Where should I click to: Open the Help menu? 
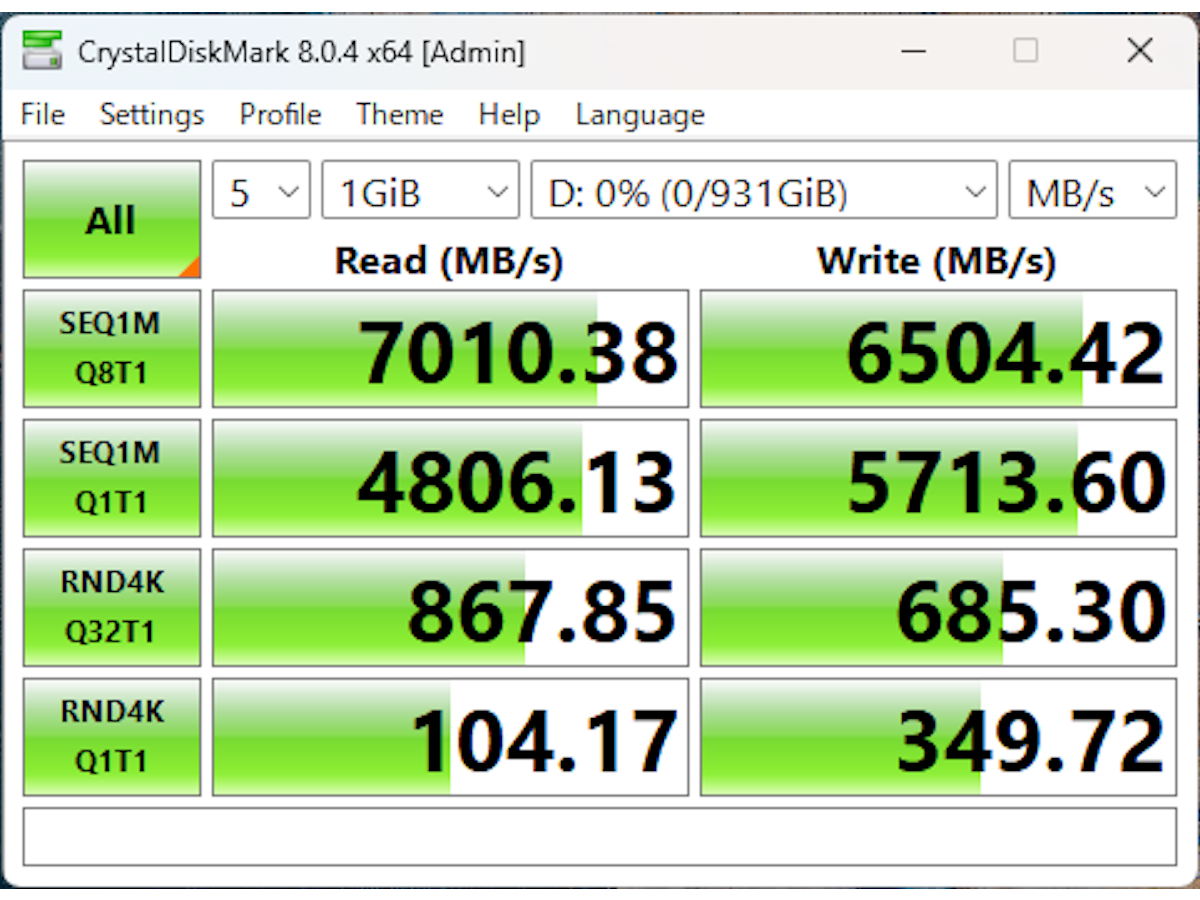click(509, 115)
